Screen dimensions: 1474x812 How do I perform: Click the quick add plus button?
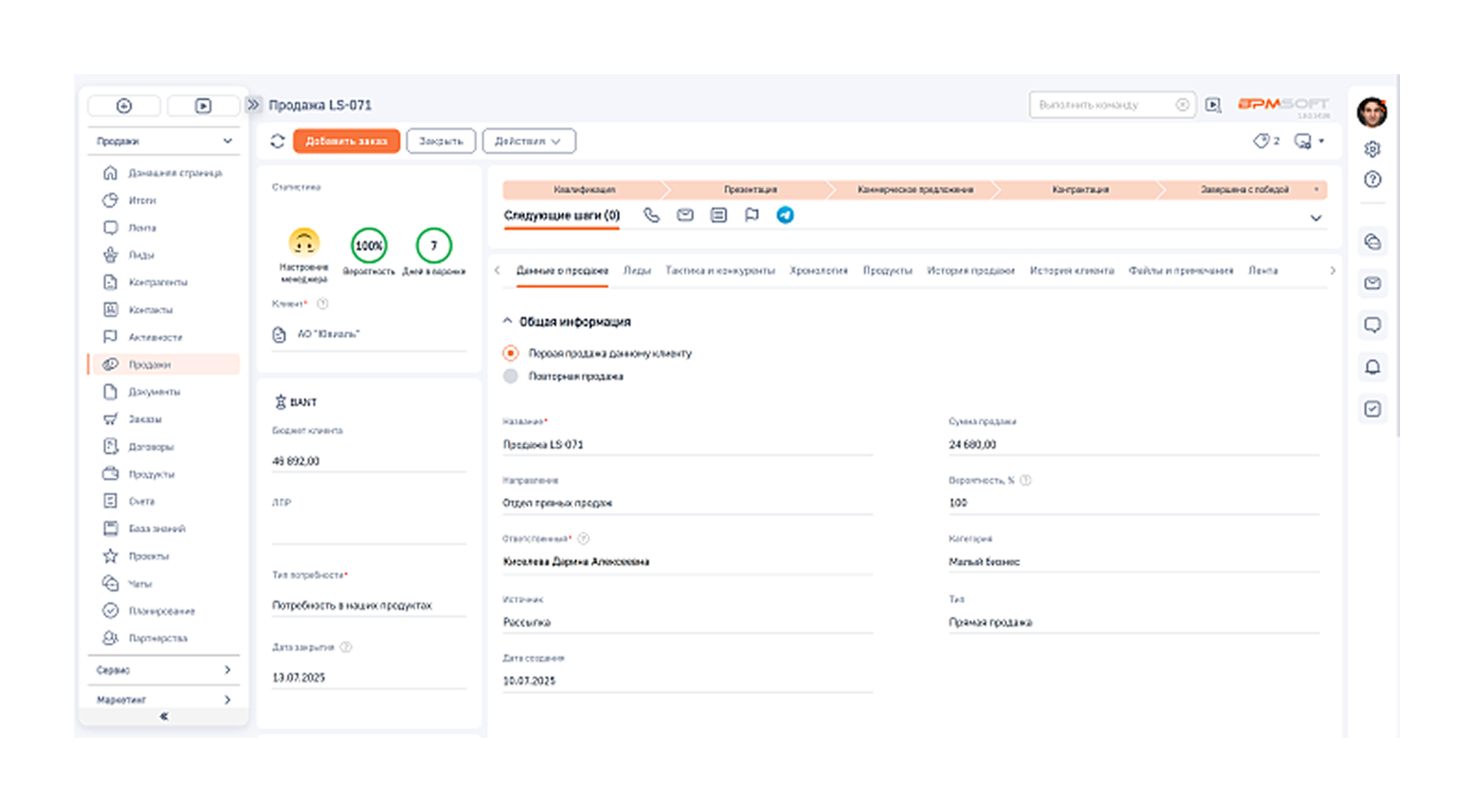(124, 106)
